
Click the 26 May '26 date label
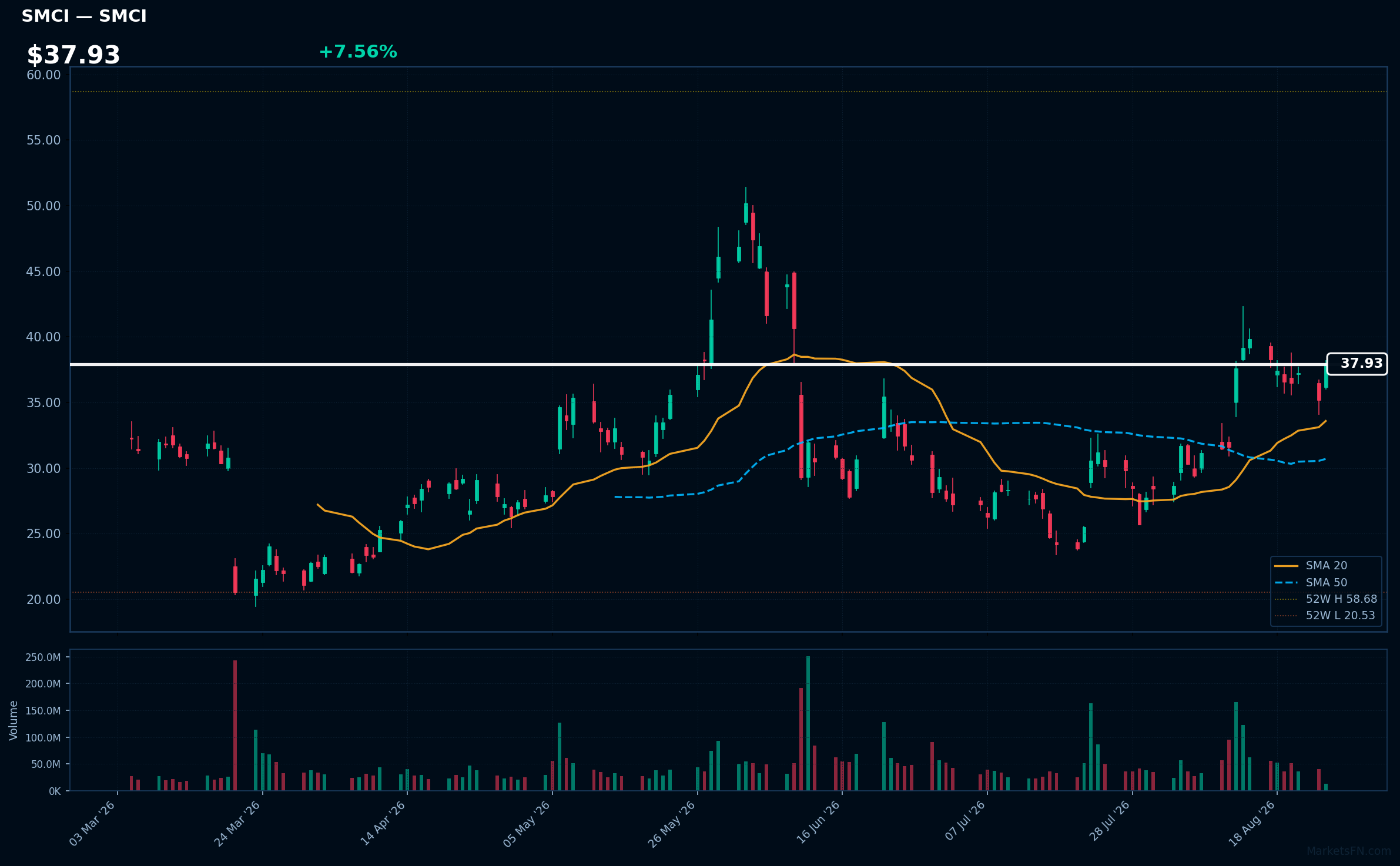pos(672,824)
